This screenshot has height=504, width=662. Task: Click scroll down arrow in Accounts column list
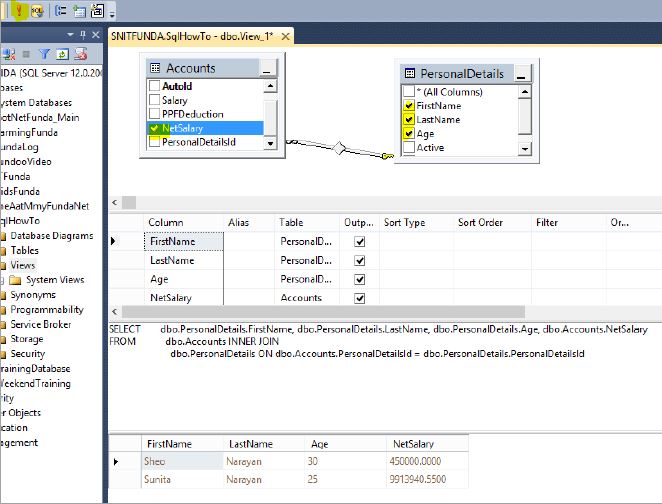pyautogui.click(x=270, y=144)
